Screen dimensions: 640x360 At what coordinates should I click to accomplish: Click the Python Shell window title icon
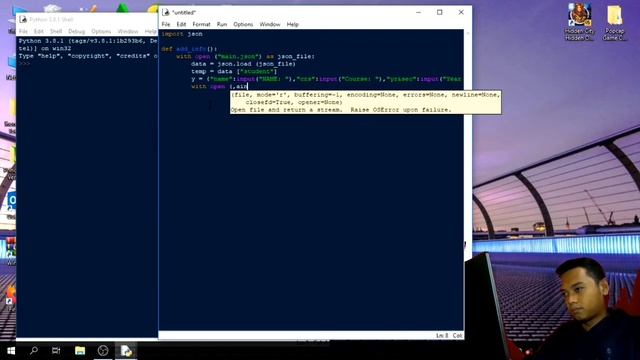[x=23, y=19]
